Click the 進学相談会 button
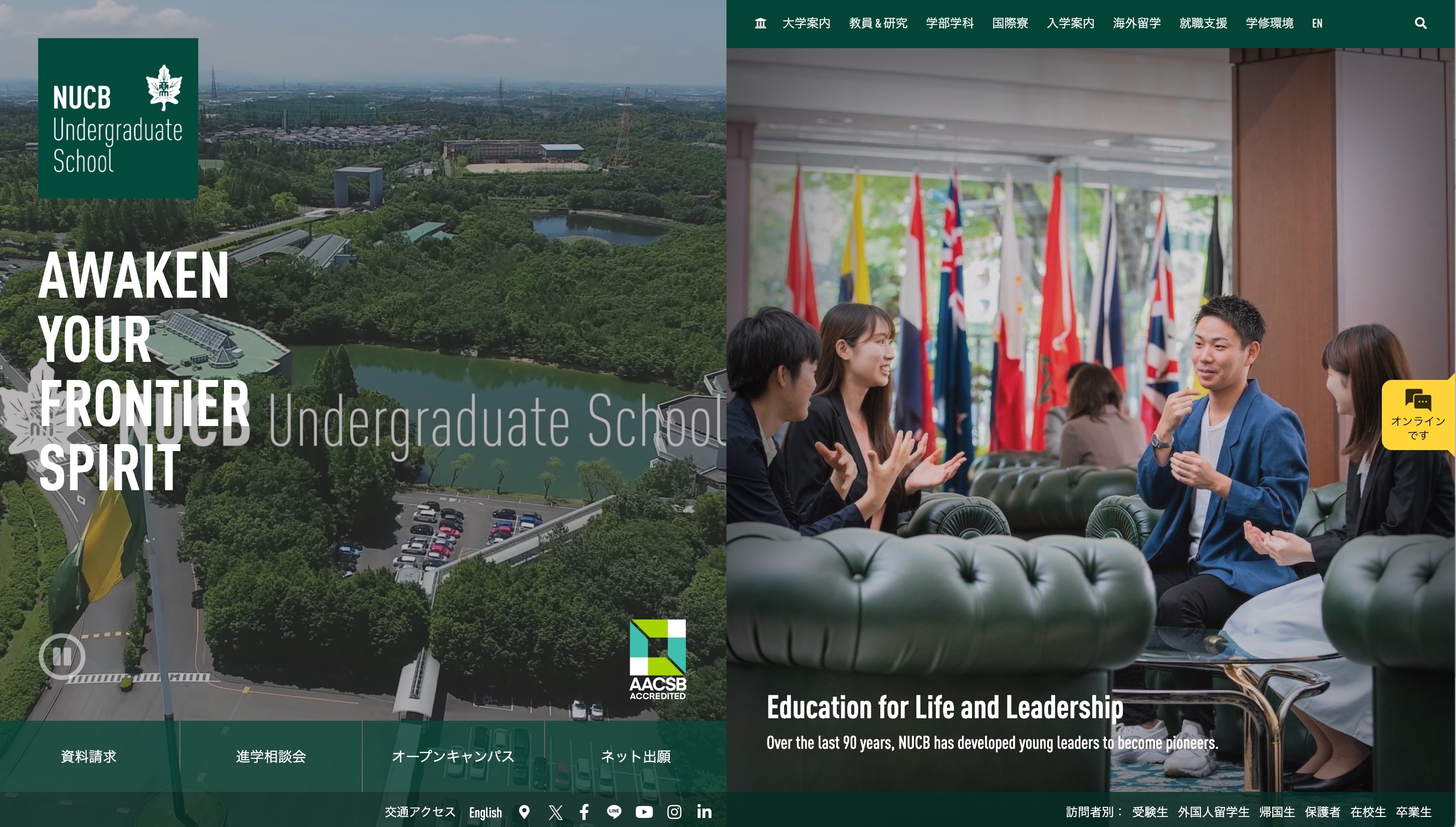Screen dimensions: 1456x827 coord(271,756)
